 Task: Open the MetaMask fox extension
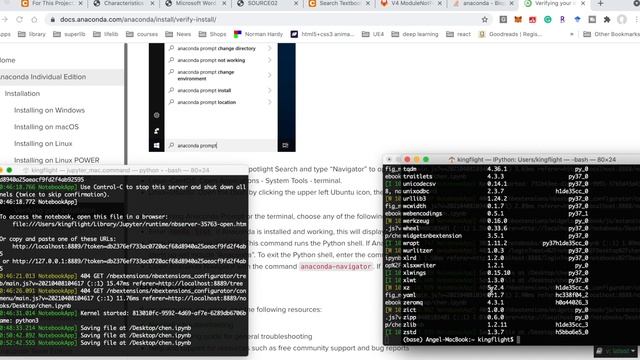point(518,19)
